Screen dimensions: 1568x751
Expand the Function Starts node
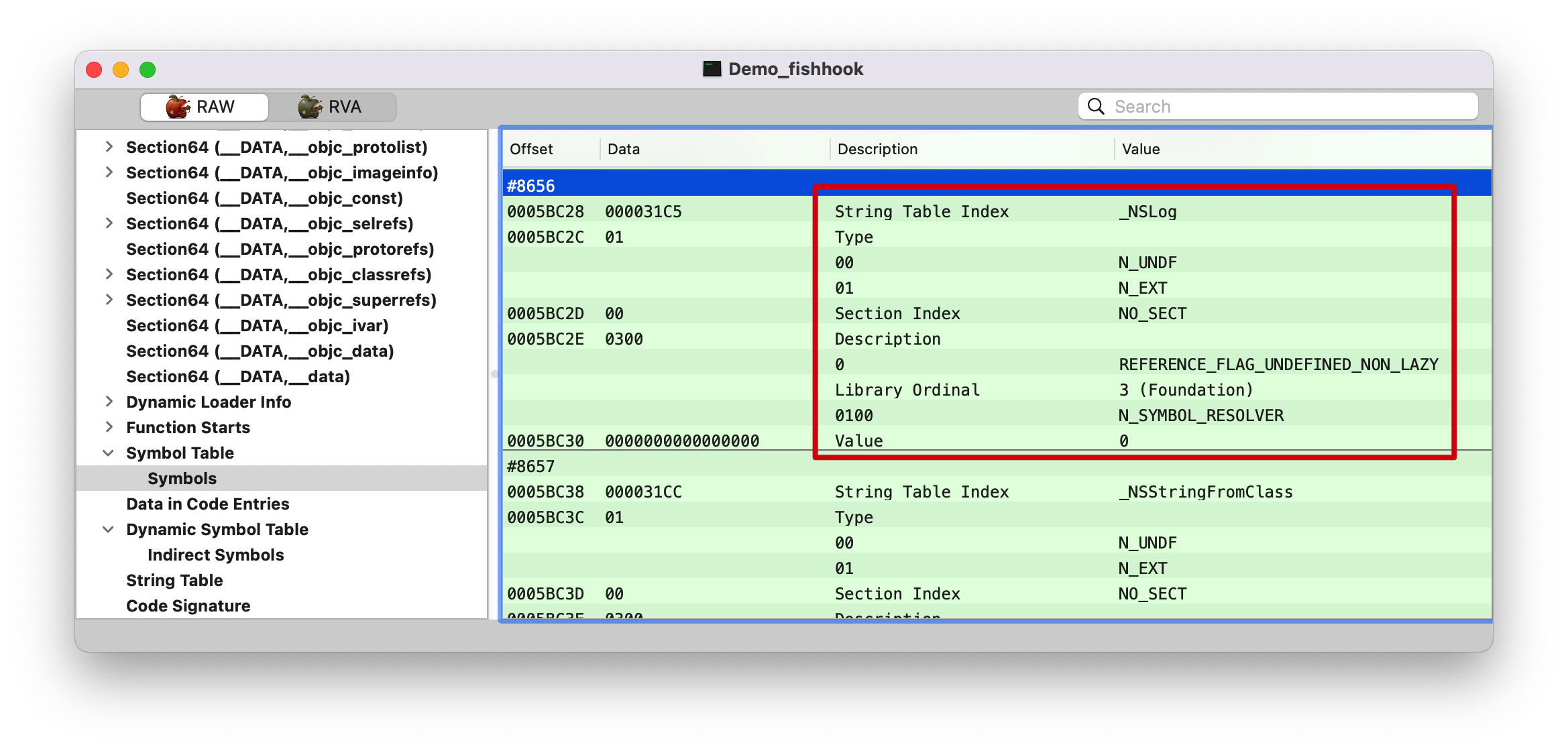(x=109, y=428)
